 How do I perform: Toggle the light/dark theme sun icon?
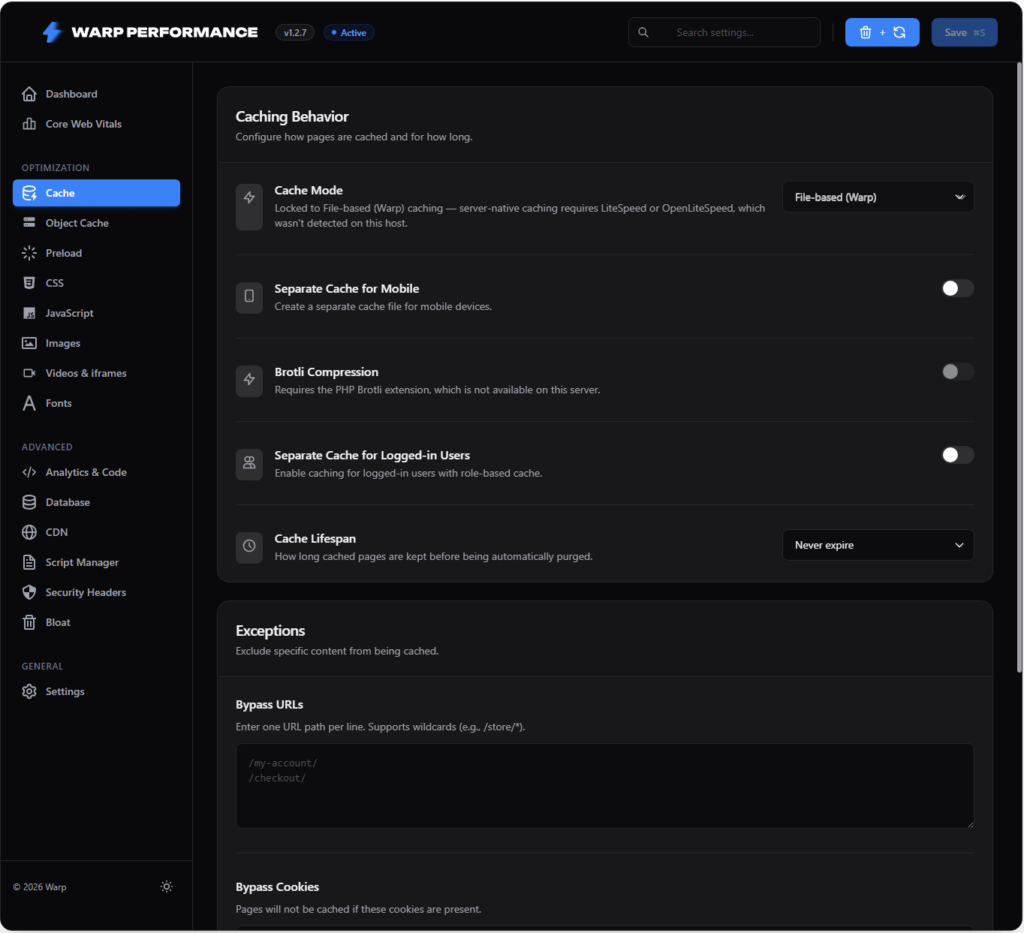tap(167, 886)
